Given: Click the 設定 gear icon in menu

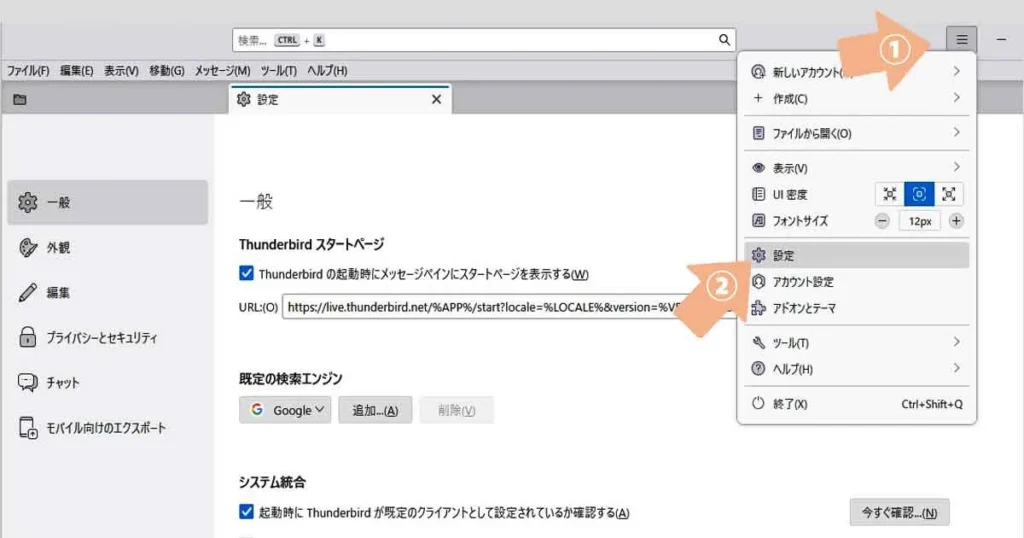Looking at the screenshot, I should pos(758,255).
